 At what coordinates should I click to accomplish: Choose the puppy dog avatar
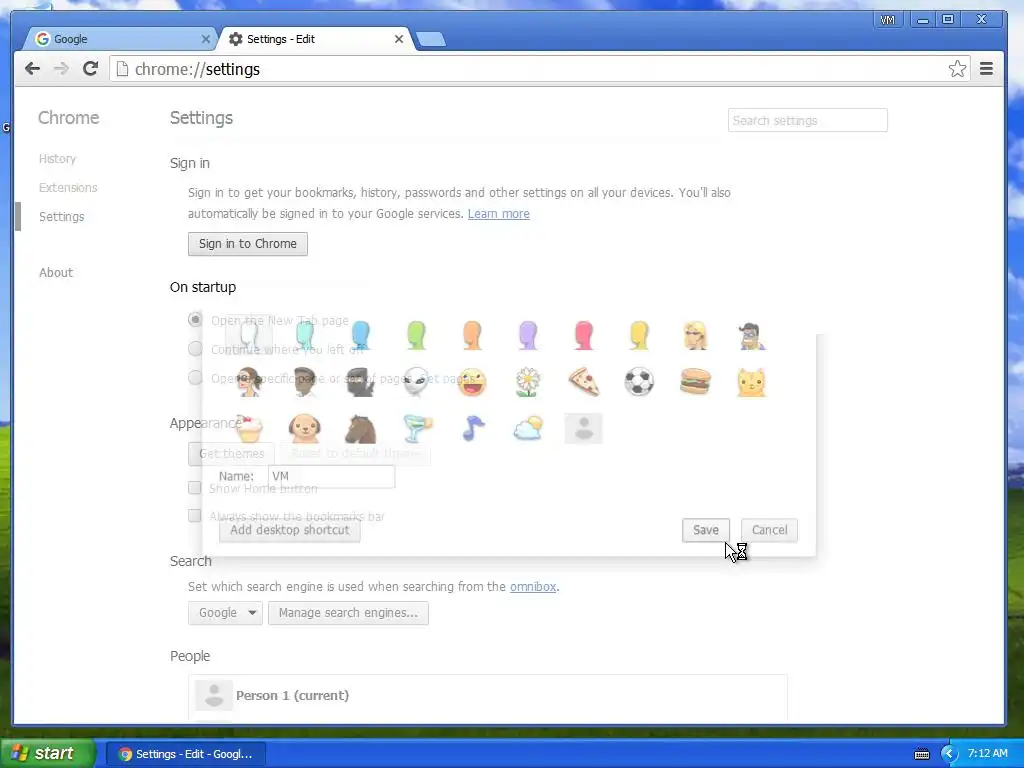[304, 428]
